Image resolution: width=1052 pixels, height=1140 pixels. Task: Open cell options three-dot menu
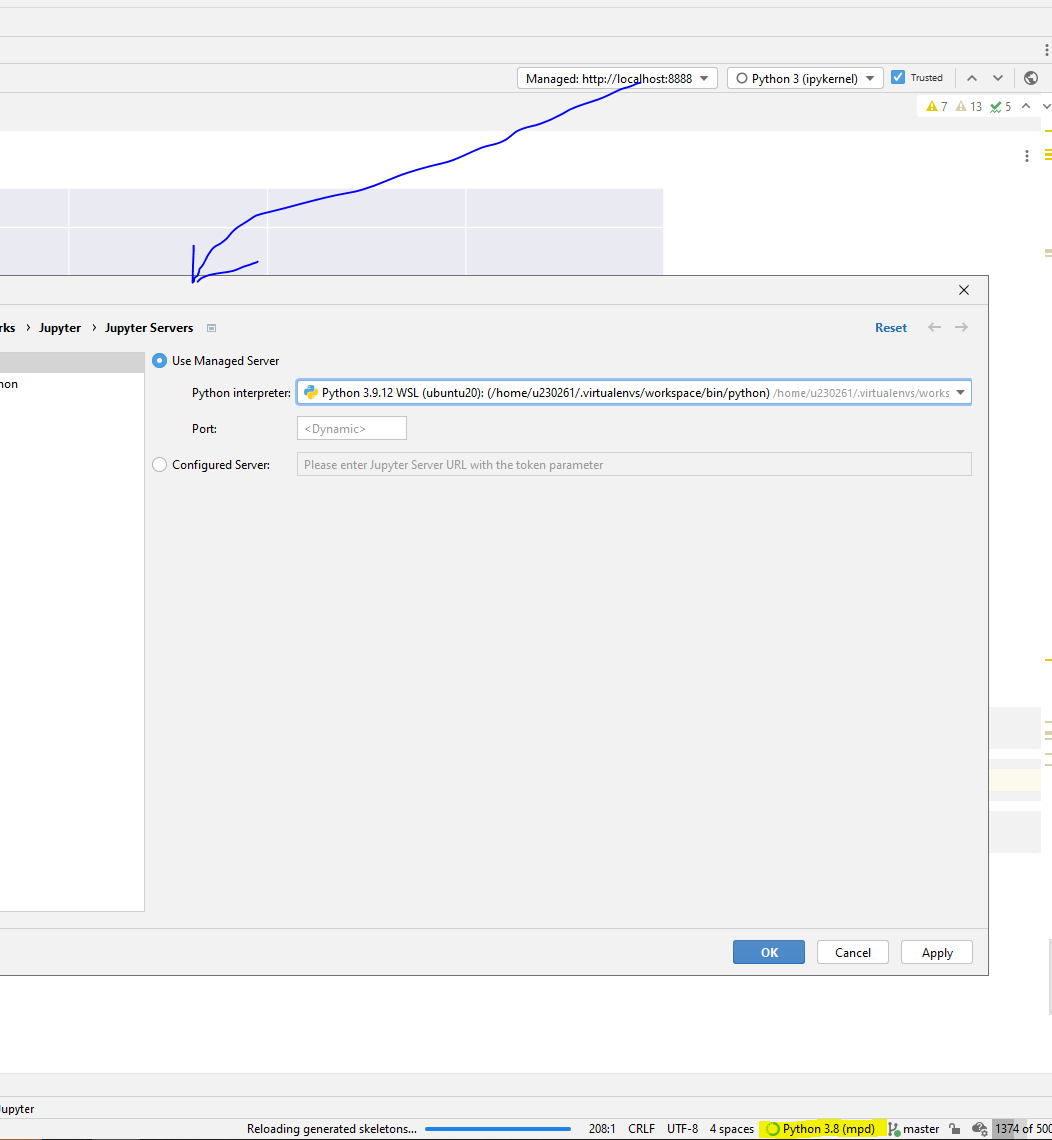tap(1027, 156)
